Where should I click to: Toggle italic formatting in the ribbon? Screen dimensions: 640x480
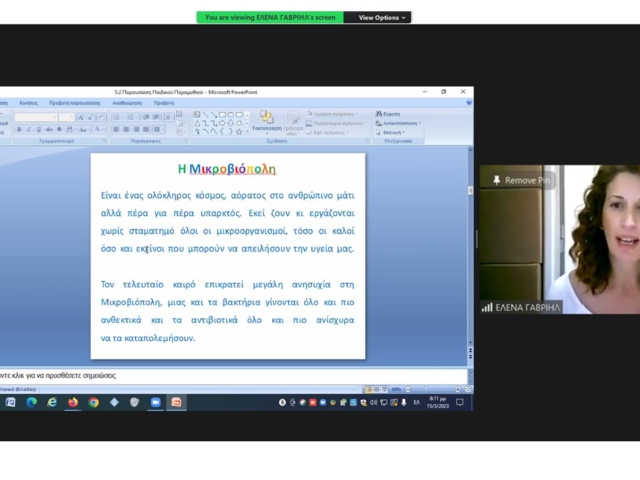click(x=29, y=129)
